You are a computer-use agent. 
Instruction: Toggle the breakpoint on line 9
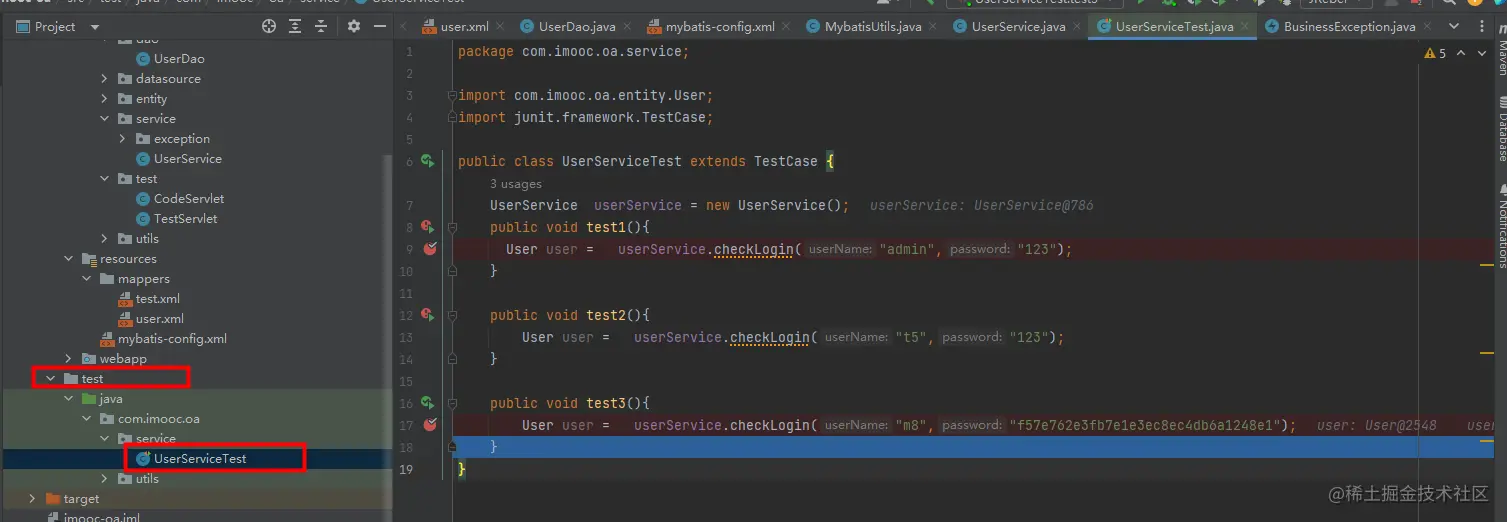tap(429, 249)
